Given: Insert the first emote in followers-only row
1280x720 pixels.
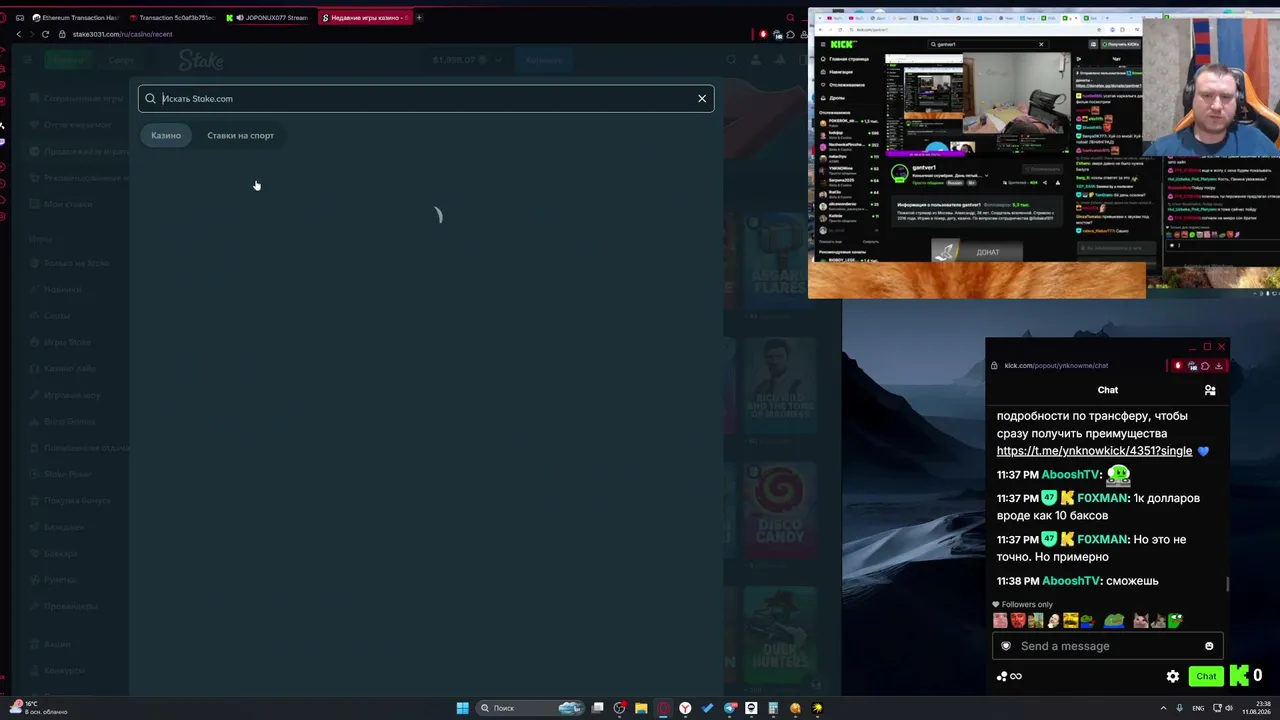Looking at the screenshot, I should pyautogui.click(x=1000, y=621).
